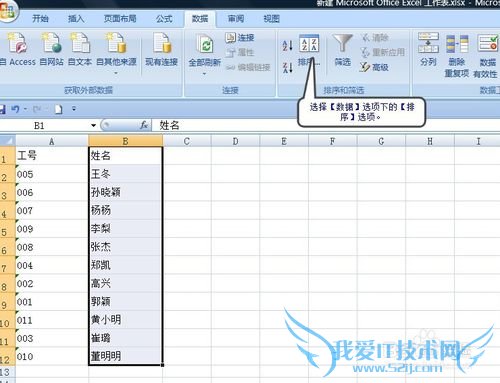Viewport: 500px width, 383px height.
Task: Click cell containing 孙晓颖
Action: [126, 192]
